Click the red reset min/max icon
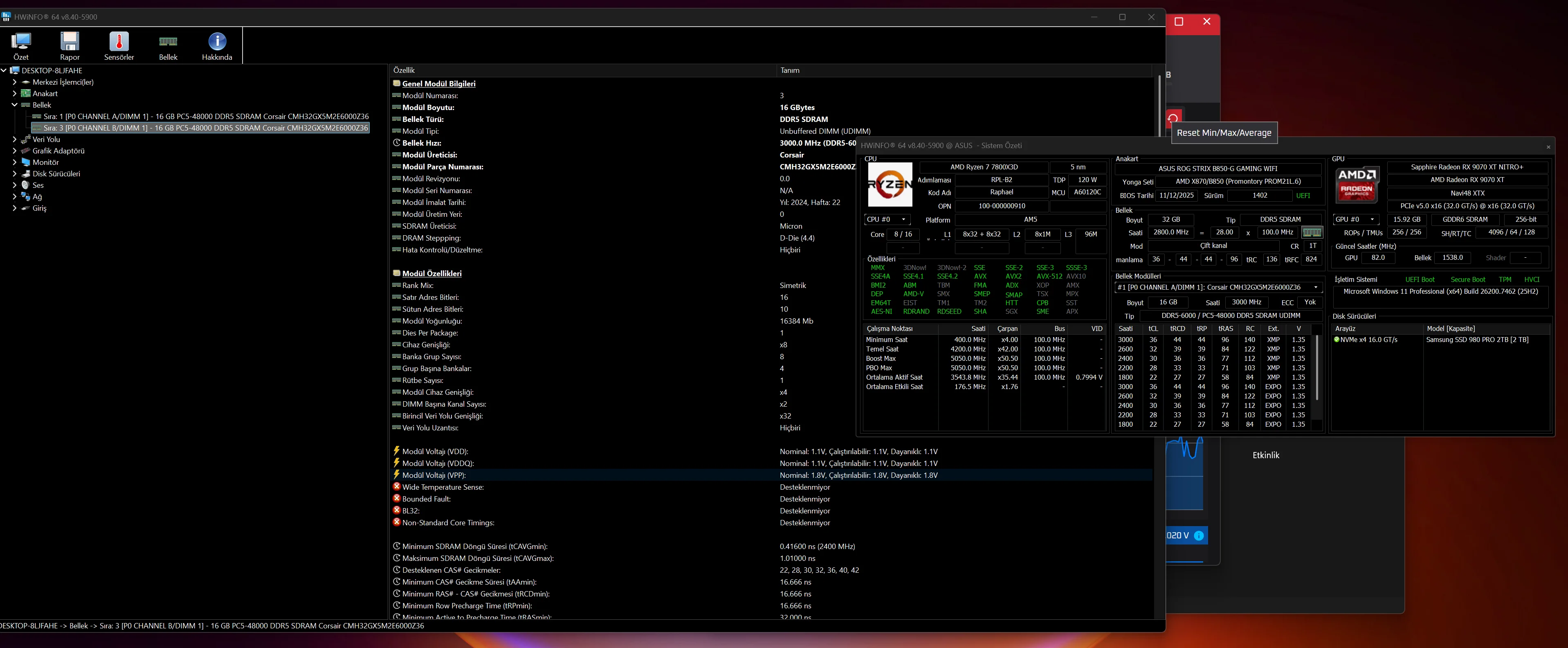Viewport: 1568px width, 648px height. pos(1173,118)
